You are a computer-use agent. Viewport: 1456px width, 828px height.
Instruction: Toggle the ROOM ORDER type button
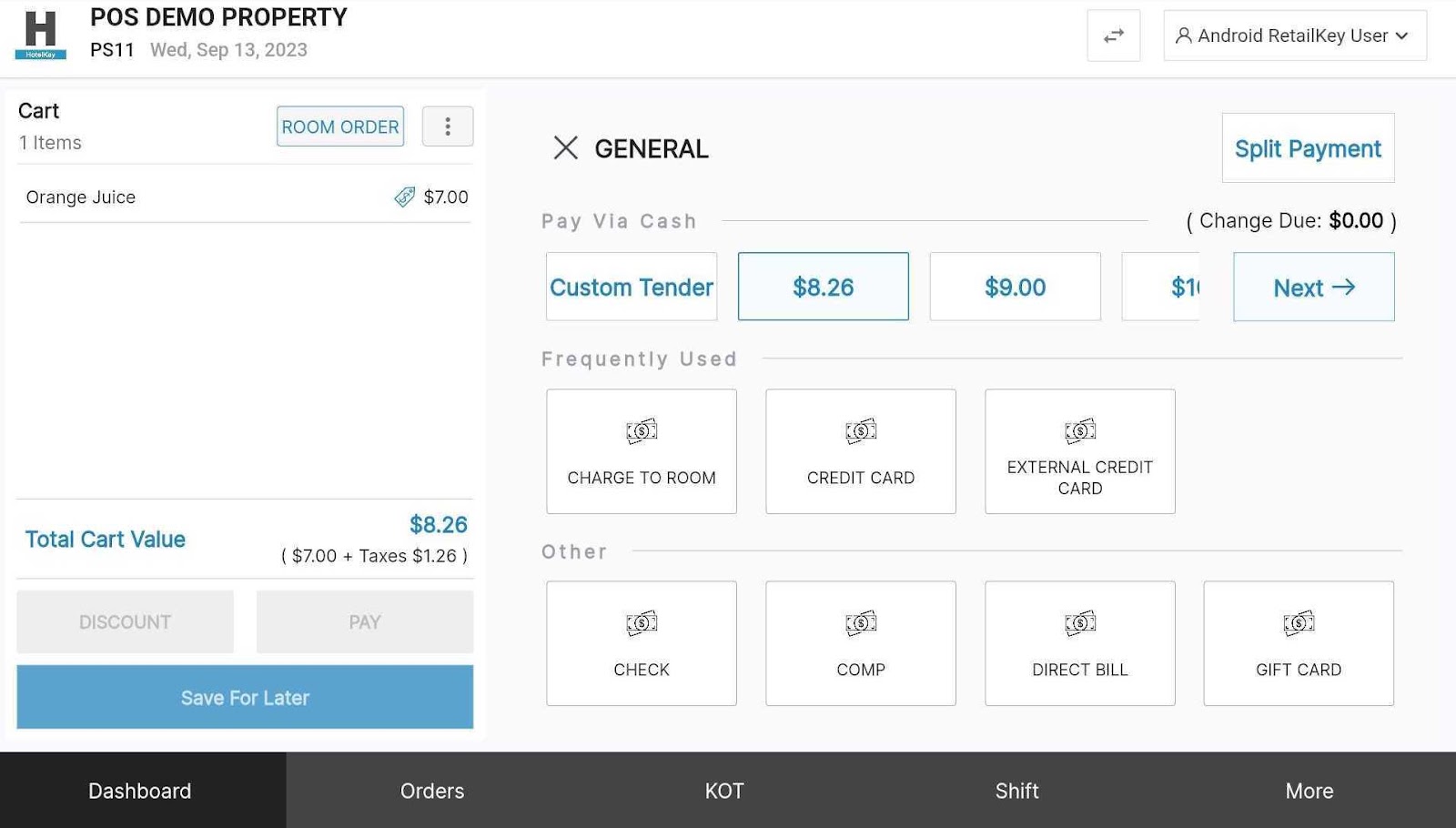tap(339, 126)
